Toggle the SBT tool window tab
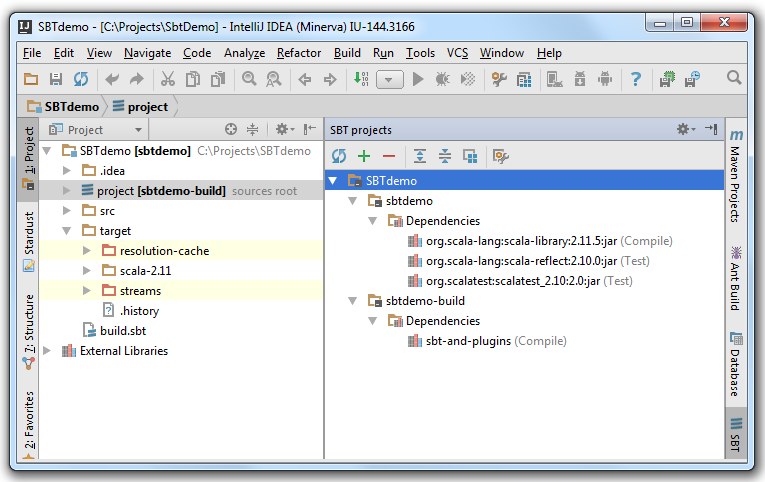Screen dimensions: 765x482 tap(736, 434)
